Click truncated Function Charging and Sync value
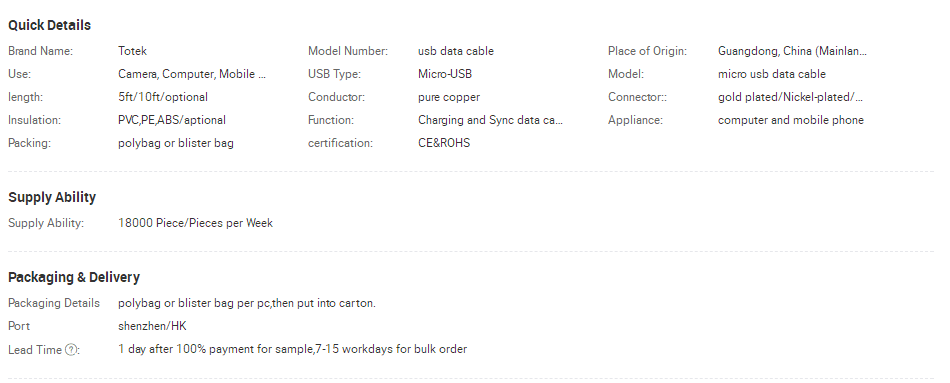The width and height of the screenshot is (950, 383). click(490, 120)
